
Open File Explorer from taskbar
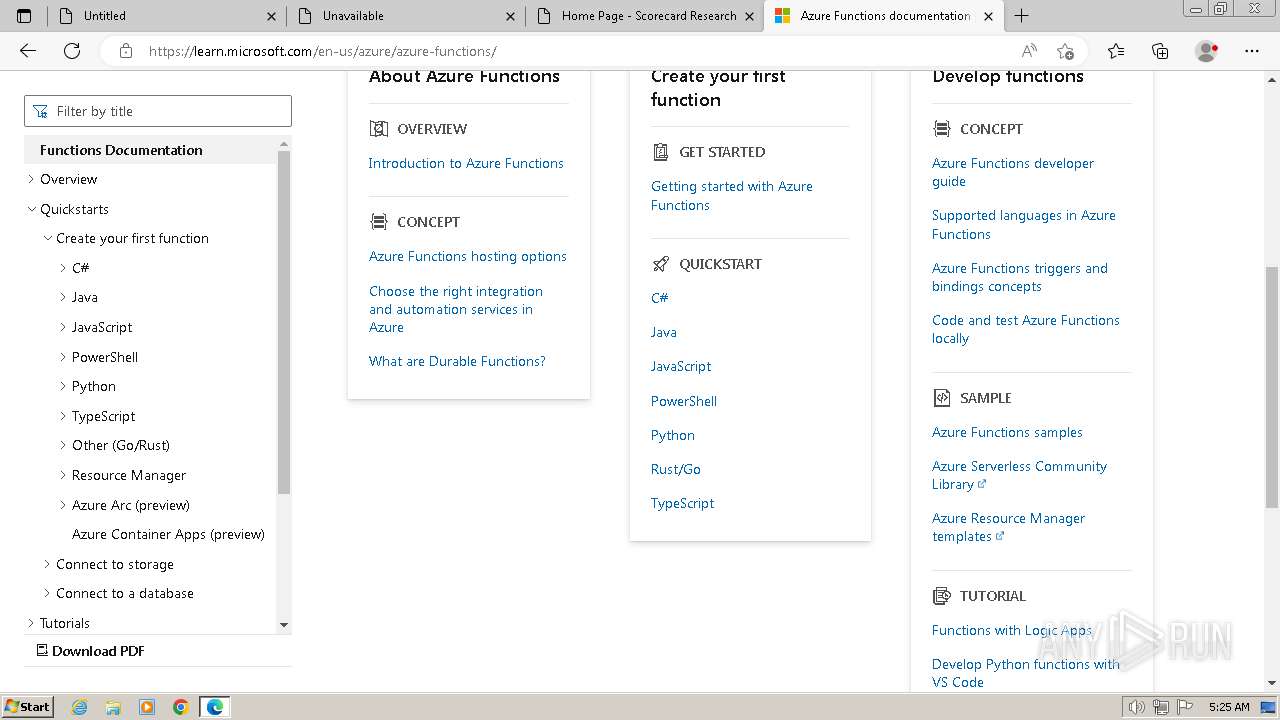pyautogui.click(x=113, y=707)
